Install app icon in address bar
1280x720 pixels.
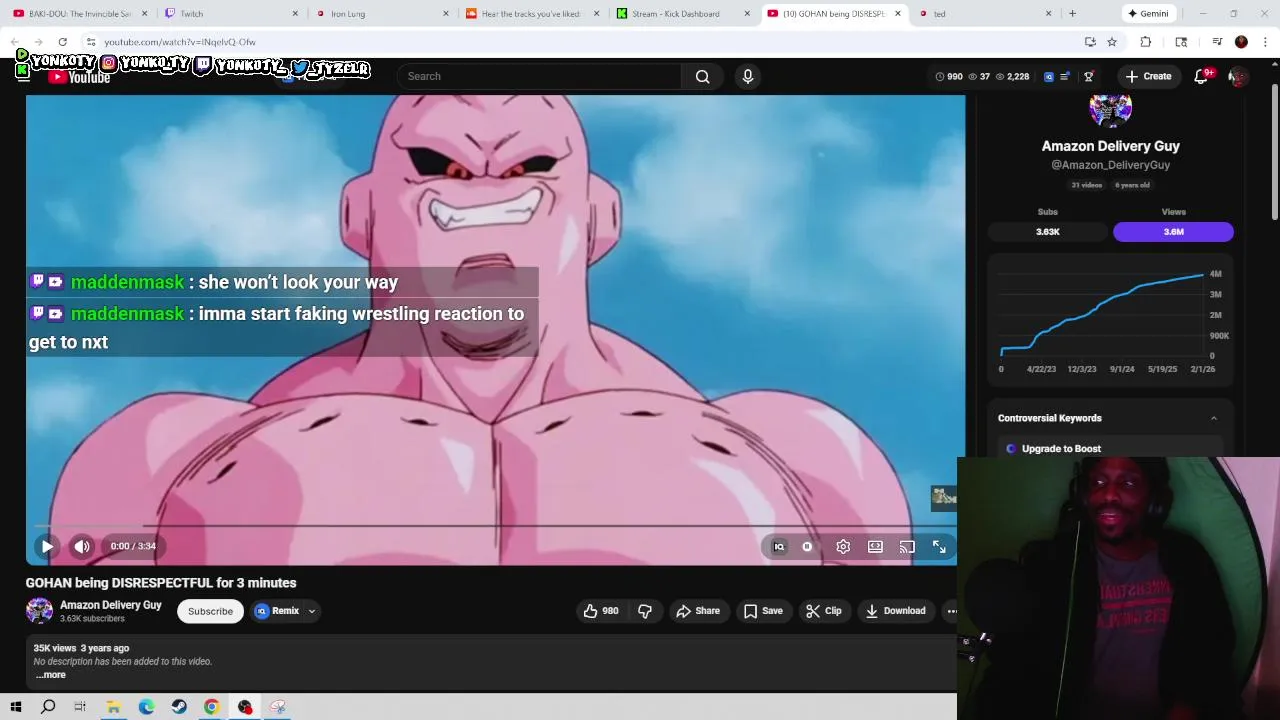[x=1090, y=42]
